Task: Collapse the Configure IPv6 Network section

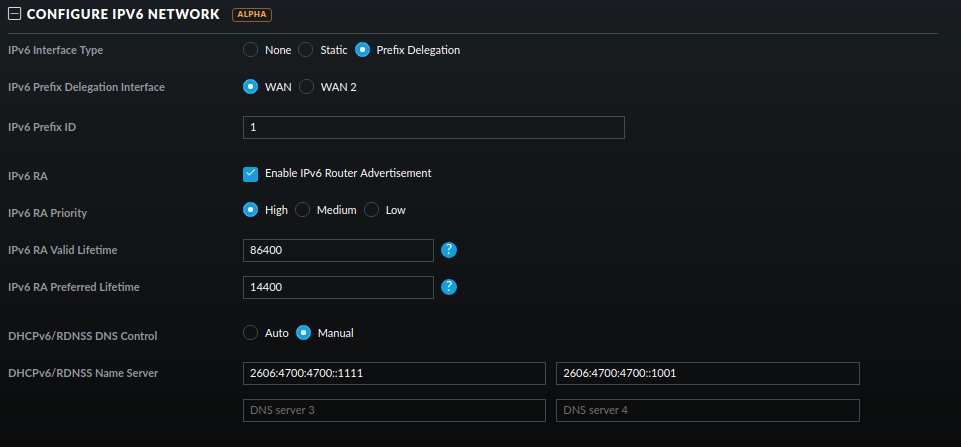Action: click(15, 15)
